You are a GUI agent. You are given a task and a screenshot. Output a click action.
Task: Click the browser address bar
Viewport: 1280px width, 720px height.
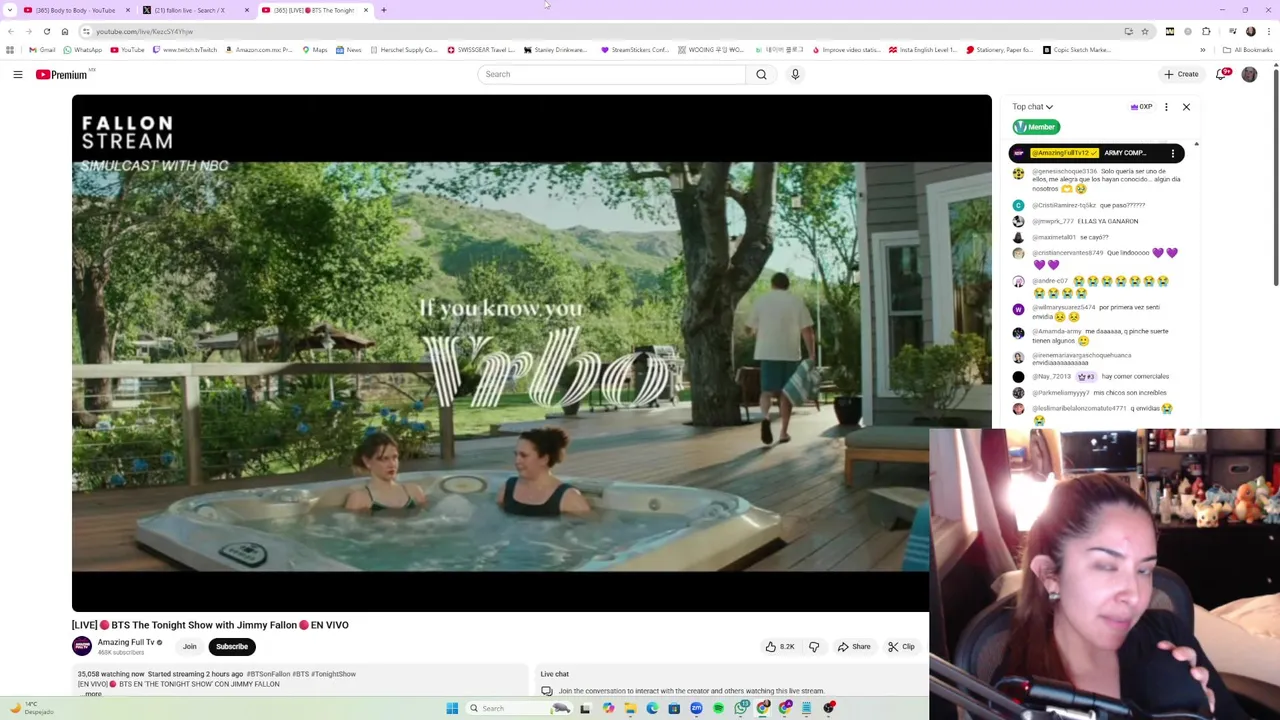point(600,31)
